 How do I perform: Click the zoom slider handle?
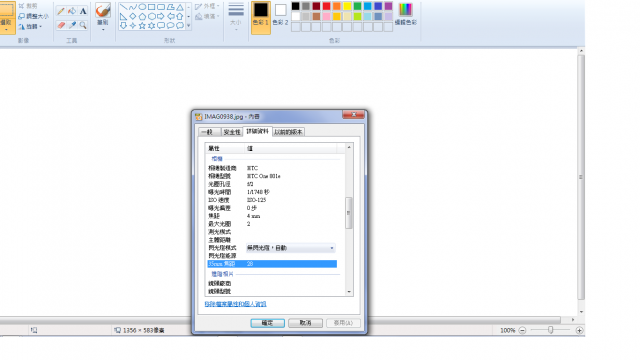click(x=551, y=330)
